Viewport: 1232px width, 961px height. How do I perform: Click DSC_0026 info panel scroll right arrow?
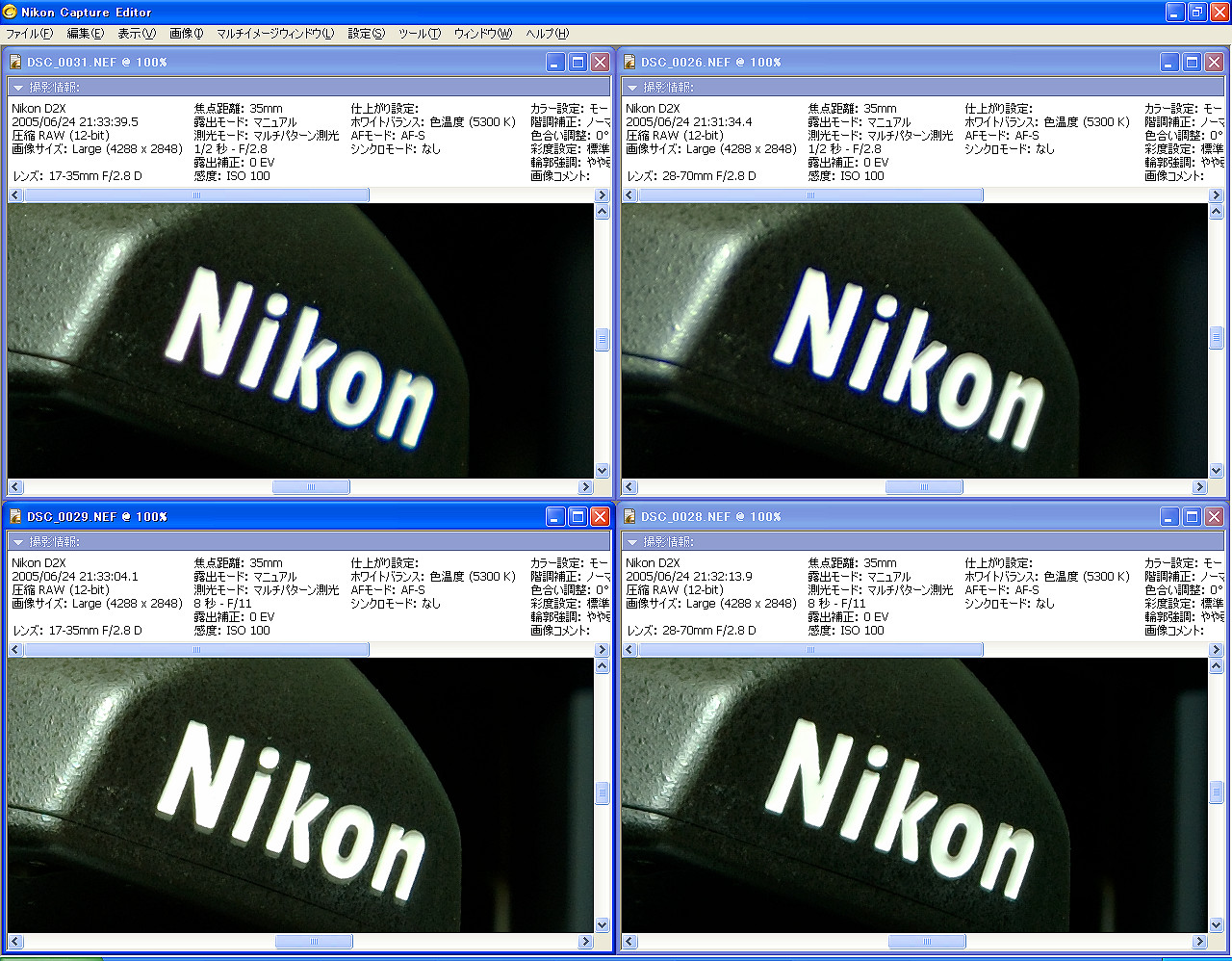point(1217,195)
